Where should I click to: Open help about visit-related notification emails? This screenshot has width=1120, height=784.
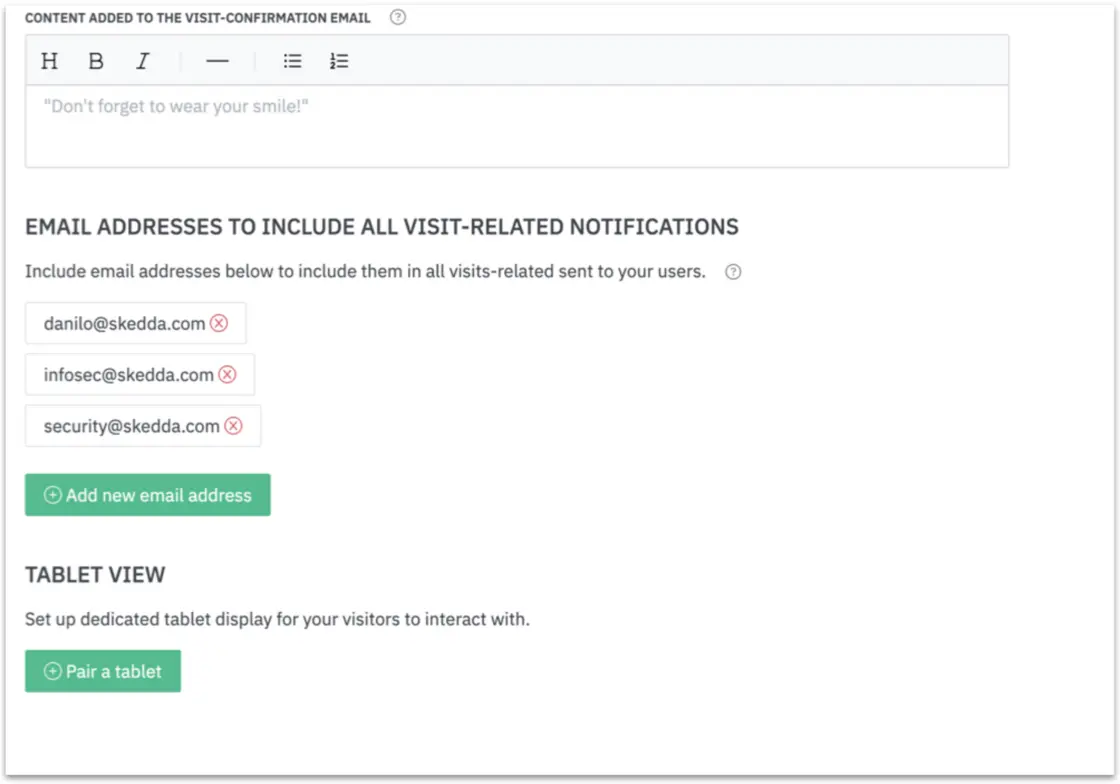732,271
